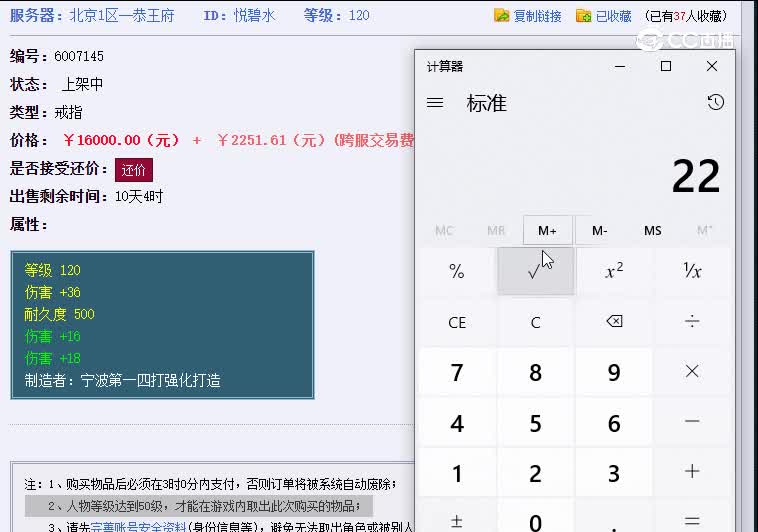Click digit 2 on calculator
Viewport: 758px width, 532px height.
536,473
